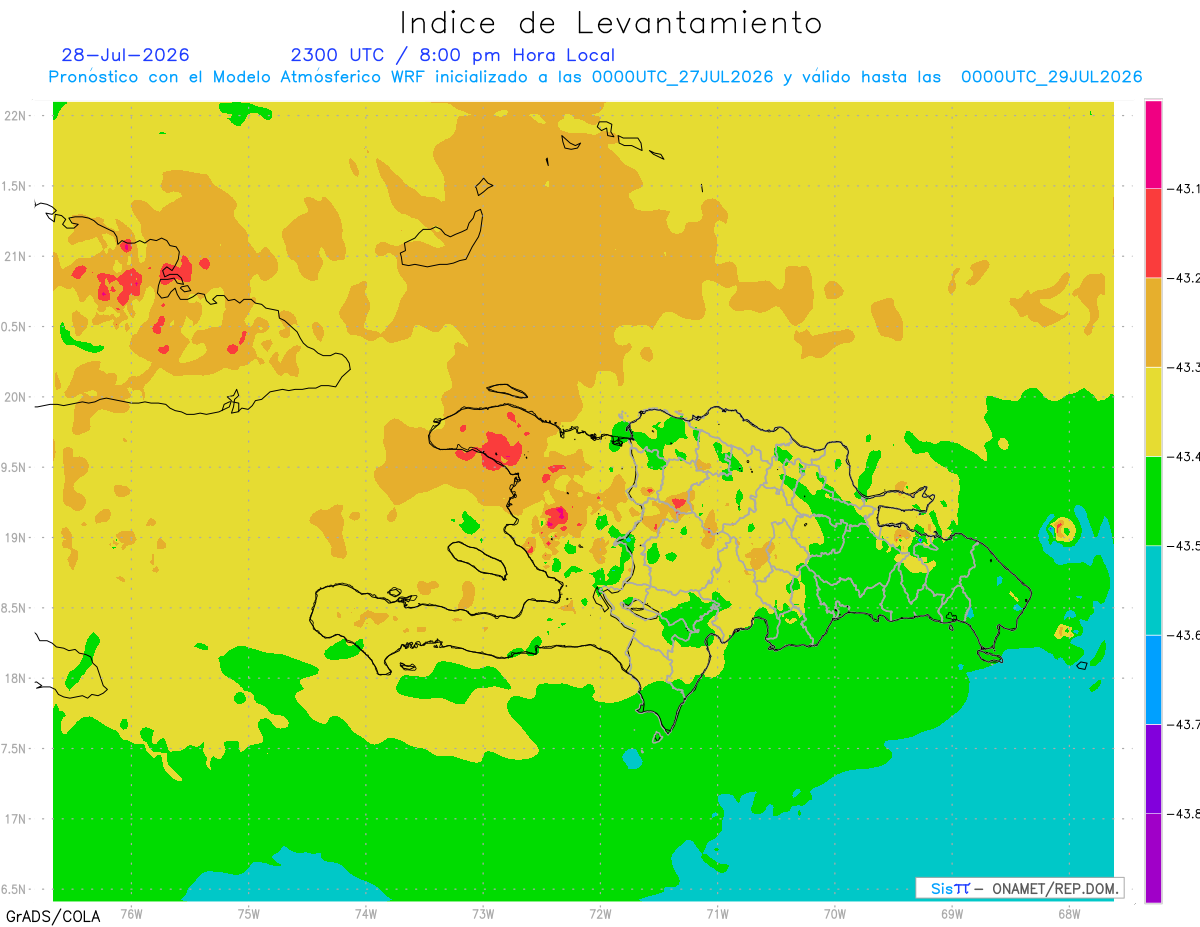Click the '70W' longitude label
1200x927 pixels.
point(835,914)
